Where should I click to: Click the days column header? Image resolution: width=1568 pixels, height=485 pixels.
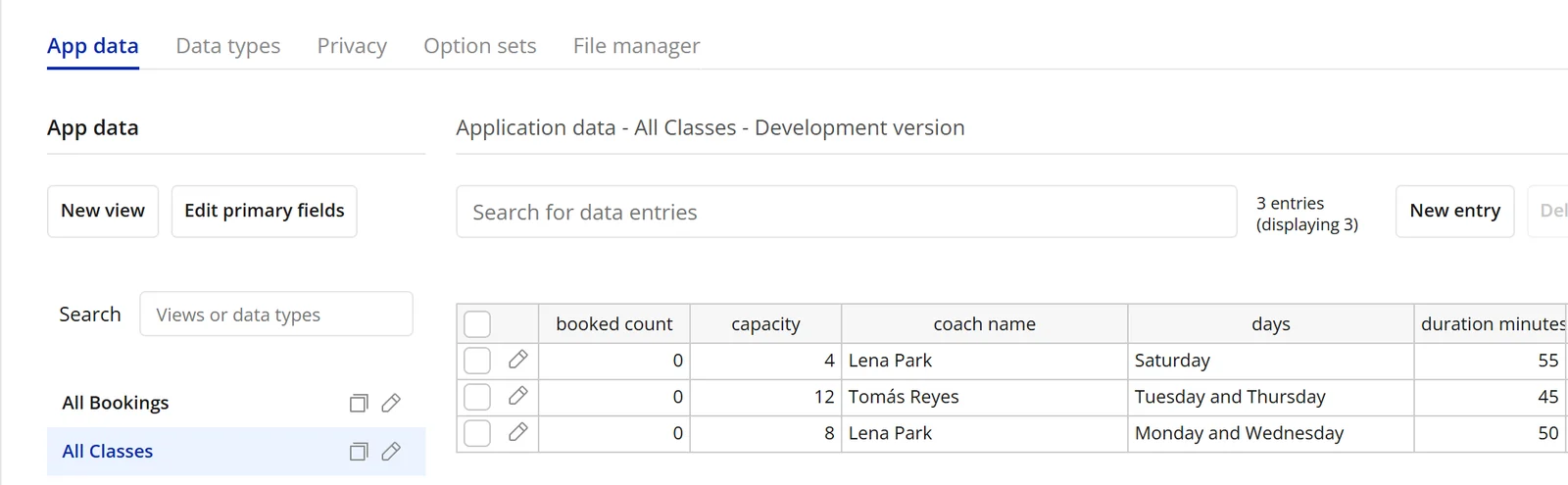(x=1271, y=324)
